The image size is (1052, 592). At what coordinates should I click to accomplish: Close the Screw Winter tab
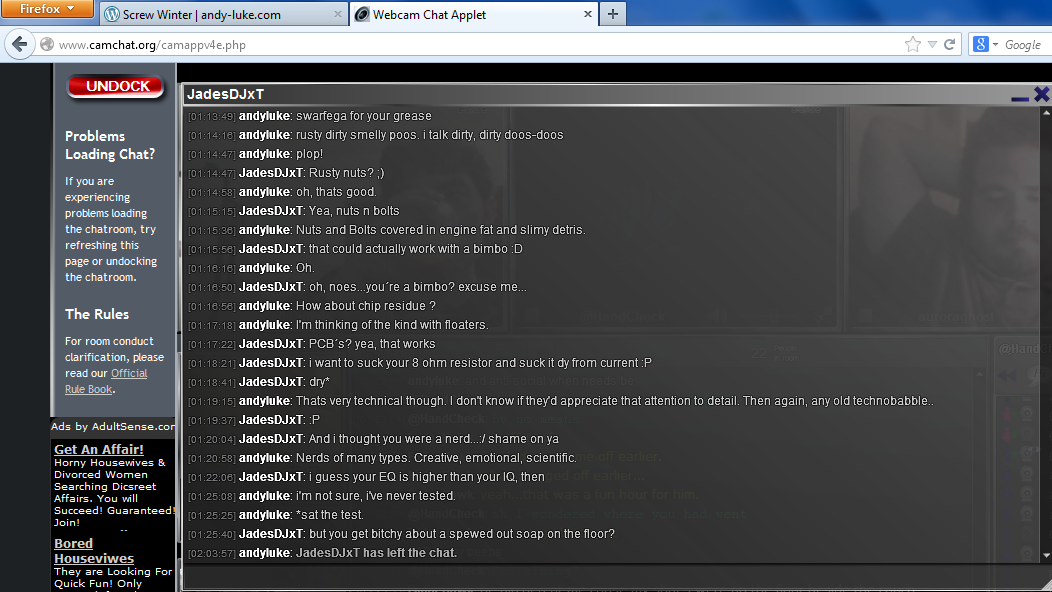[x=337, y=14]
